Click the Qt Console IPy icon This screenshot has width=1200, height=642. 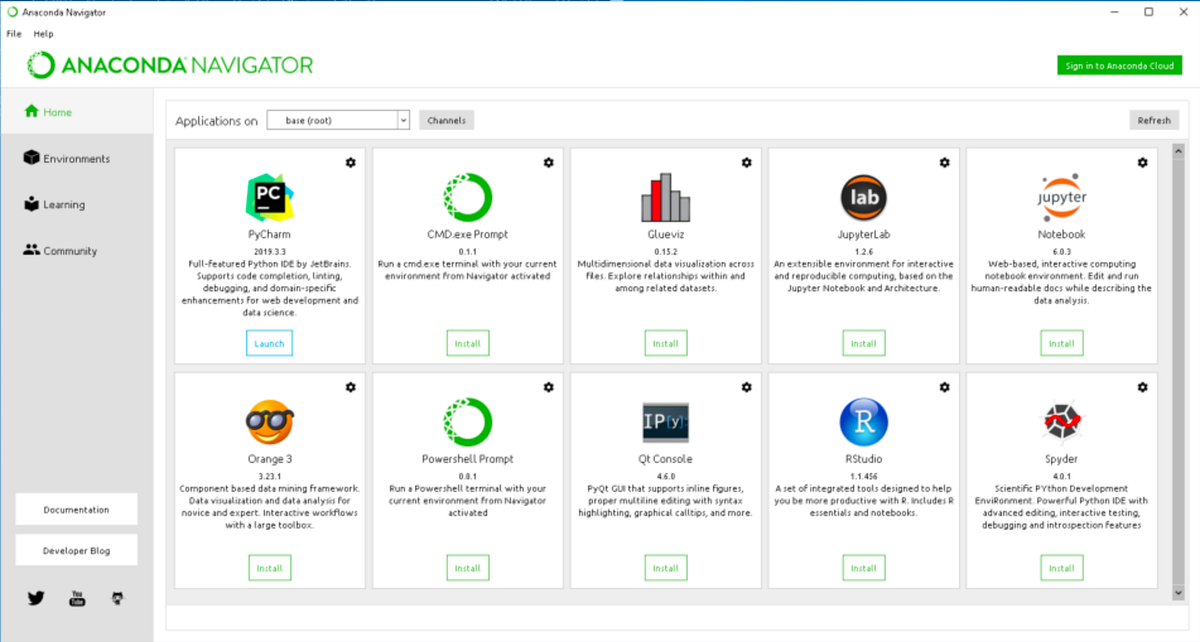point(665,422)
